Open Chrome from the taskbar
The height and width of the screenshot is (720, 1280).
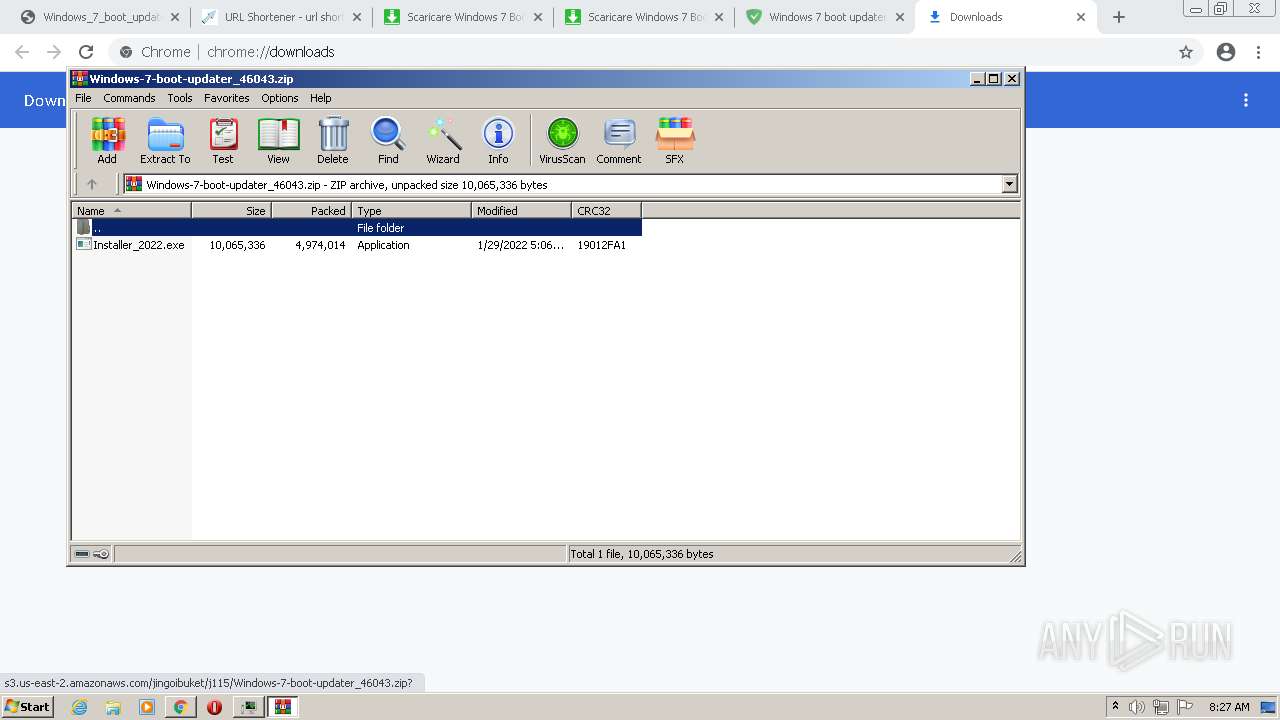tap(181, 707)
